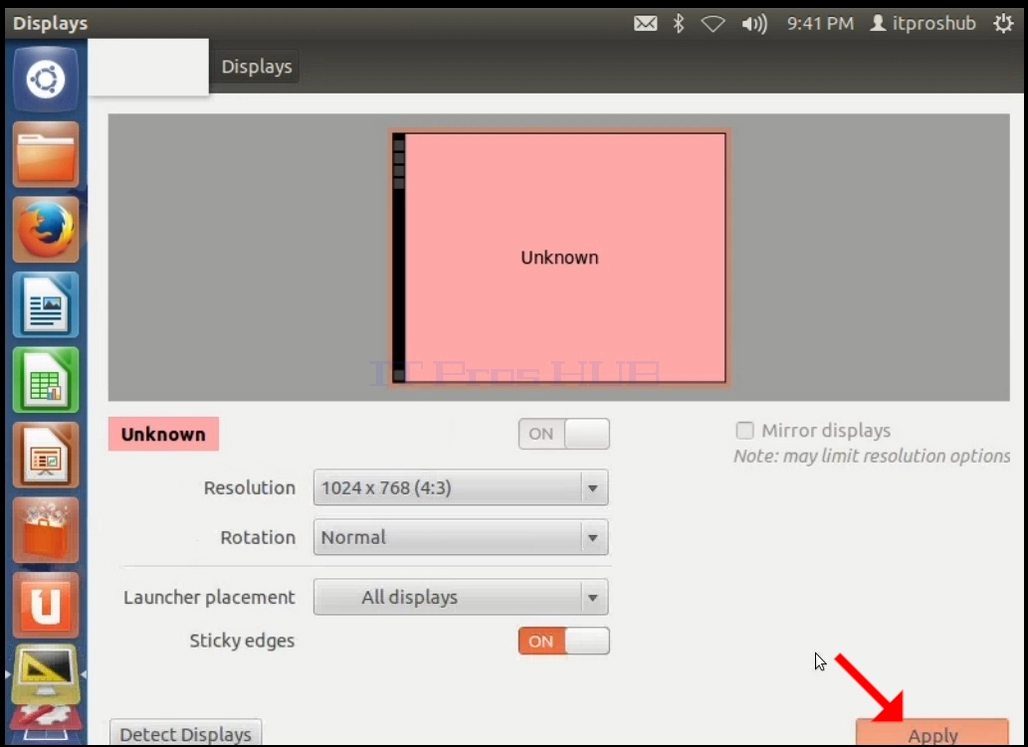
Task: Toggle the Unknown display ON switch
Action: click(564, 434)
